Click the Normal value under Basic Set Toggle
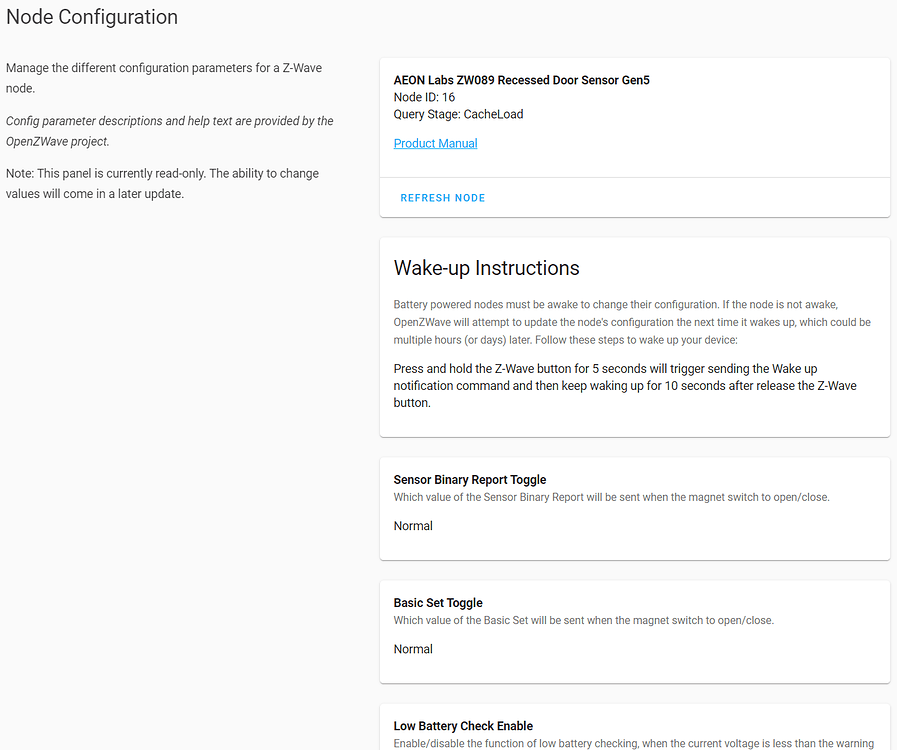Screen dimensions: 897x750 [x=413, y=649]
